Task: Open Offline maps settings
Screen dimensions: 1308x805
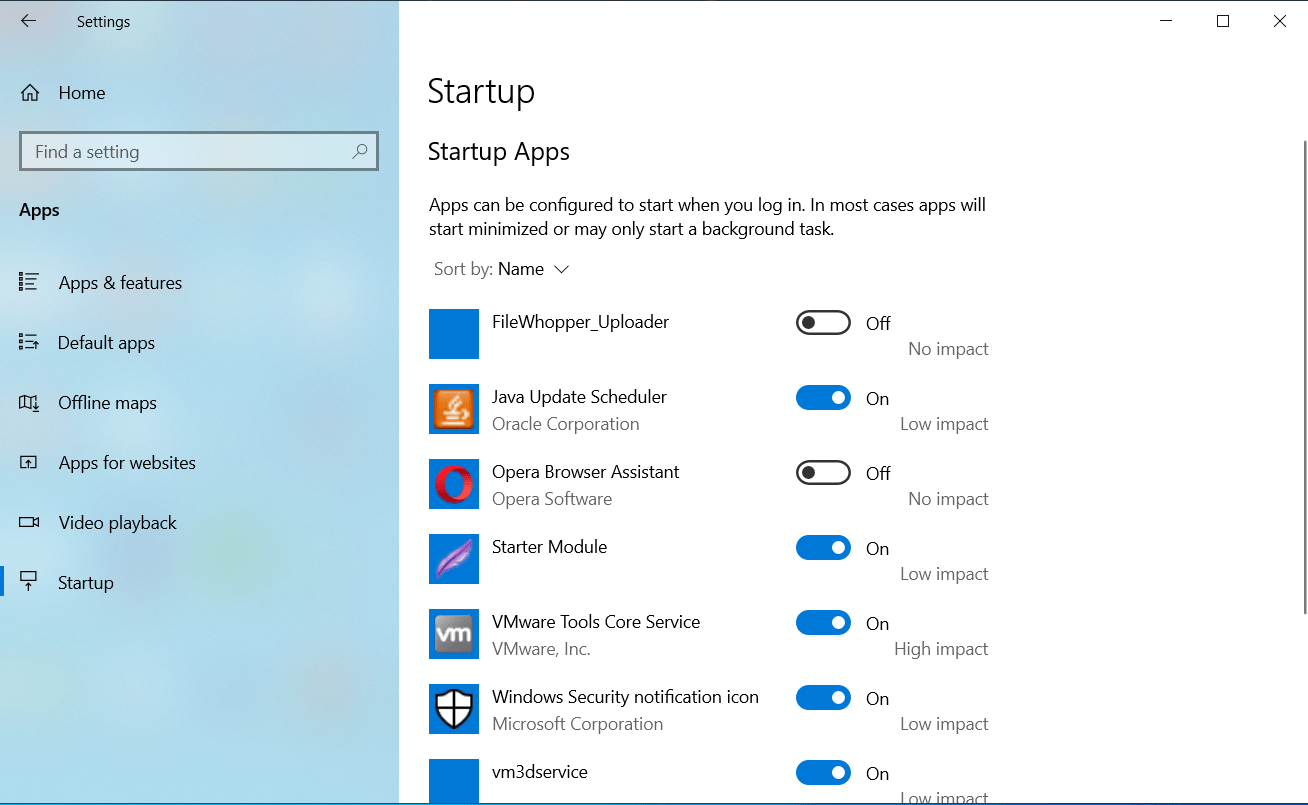Action: [107, 403]
